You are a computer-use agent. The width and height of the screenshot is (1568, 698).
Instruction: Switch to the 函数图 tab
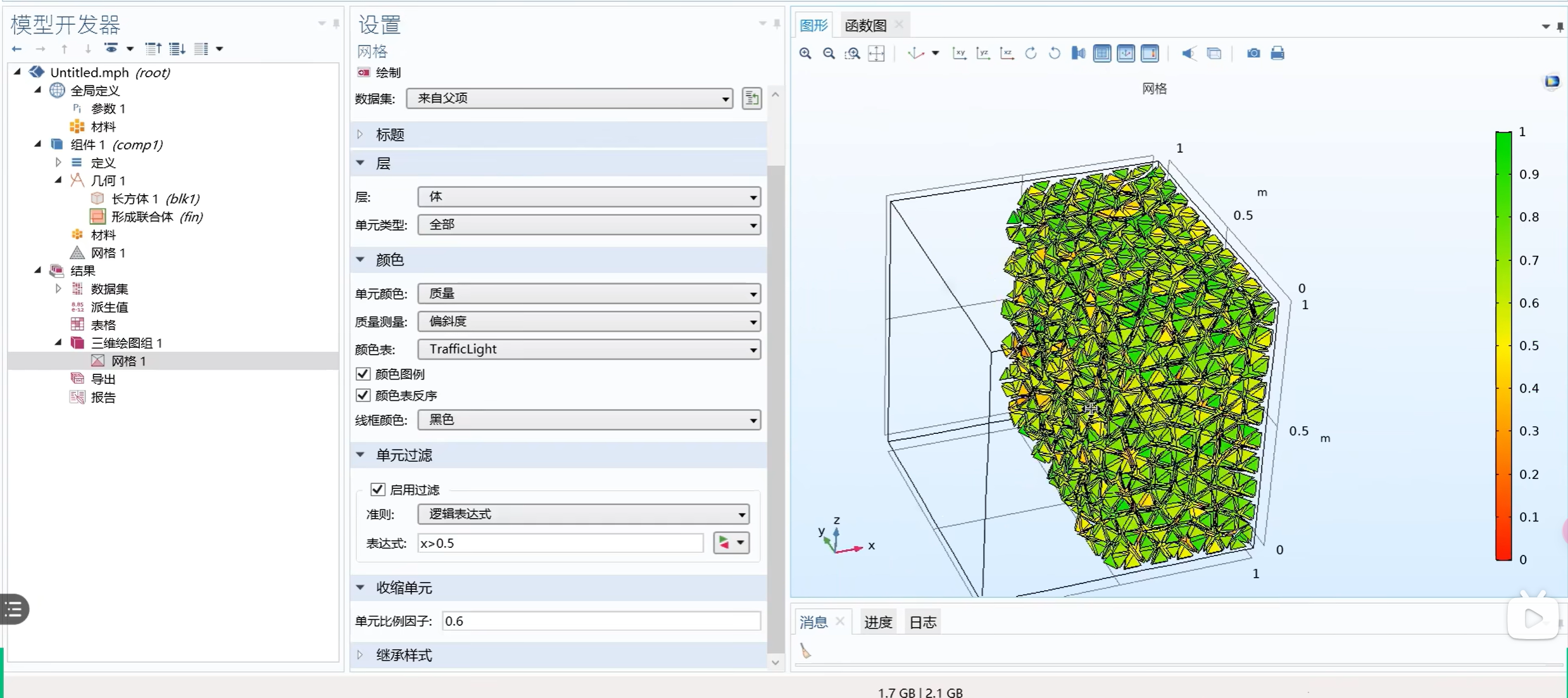[865, 25]
